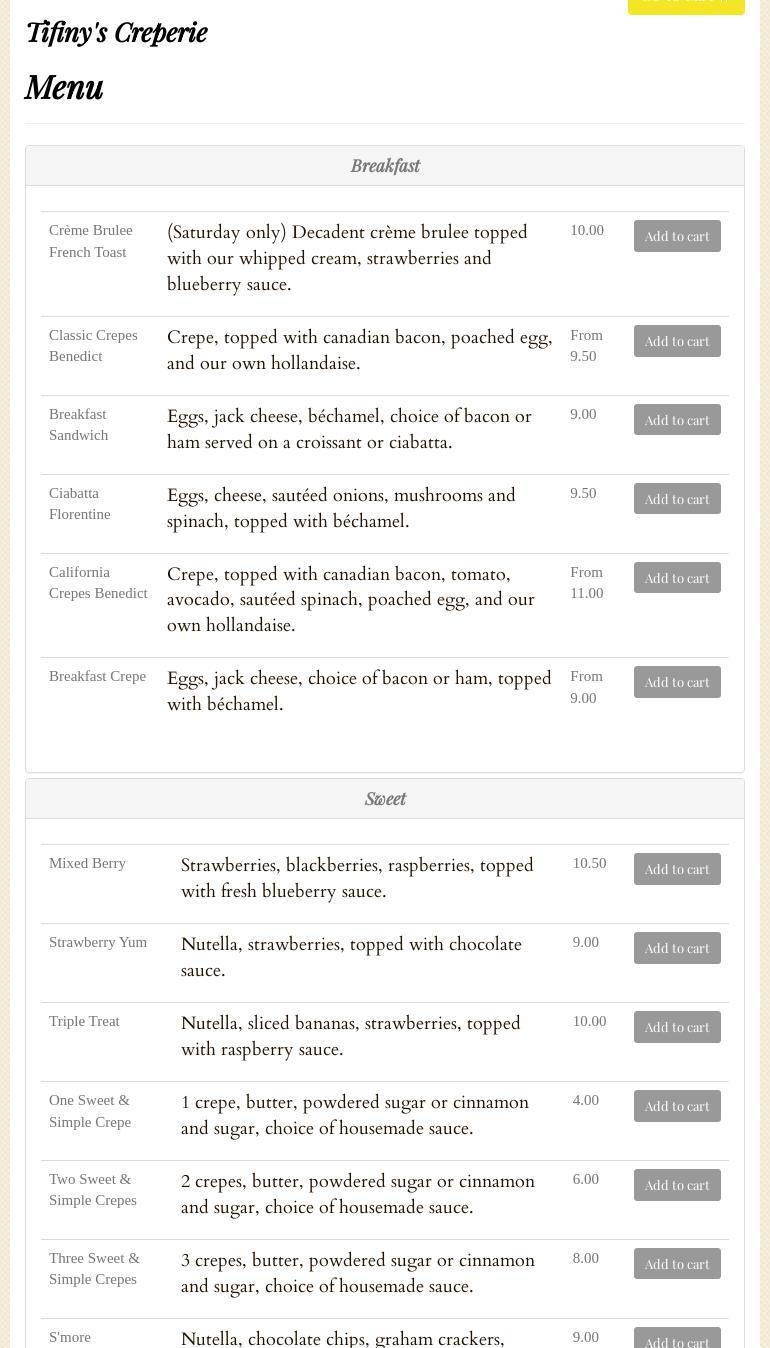
Task: Add Classic Crepes Benedict to cart
Action: pyautogui.click(x=677, y=341)
